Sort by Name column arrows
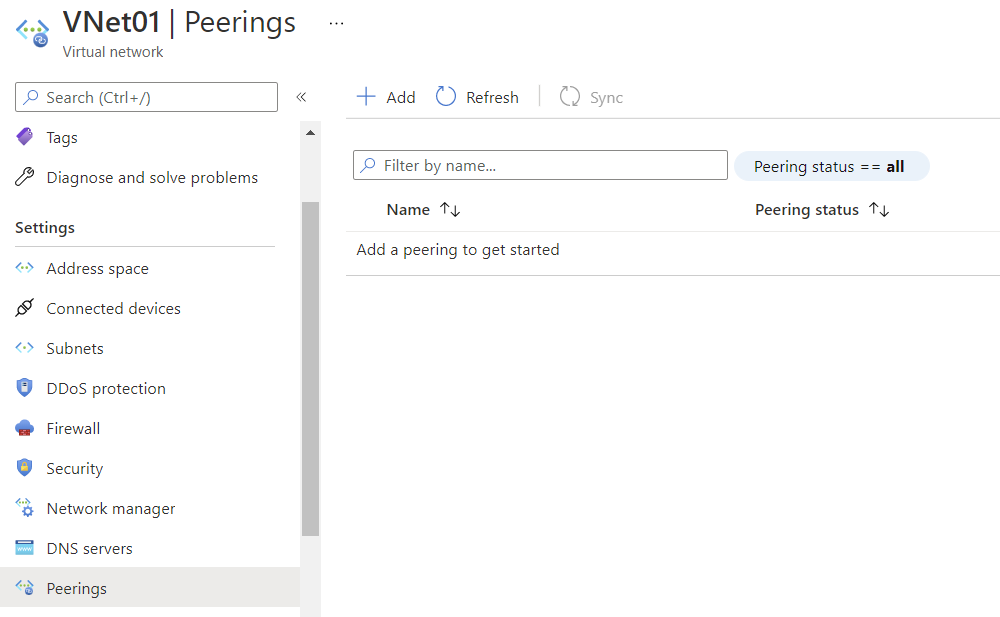1000x617 pixels. [x=450, y=209]
